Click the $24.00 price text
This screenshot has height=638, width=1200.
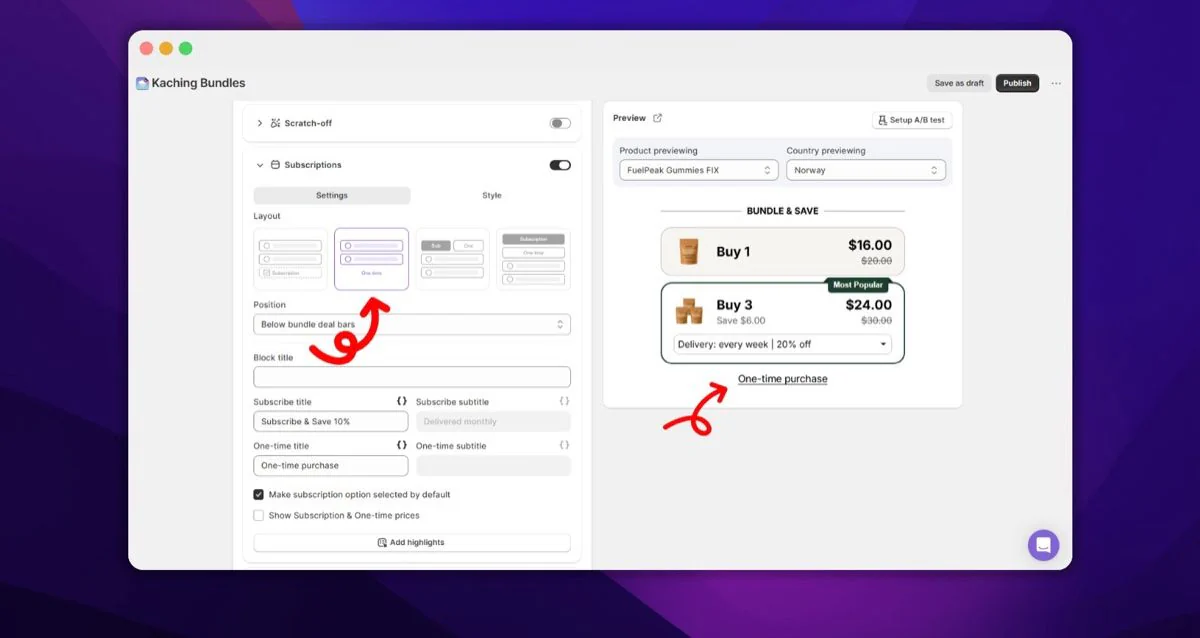tap(869, 305)
